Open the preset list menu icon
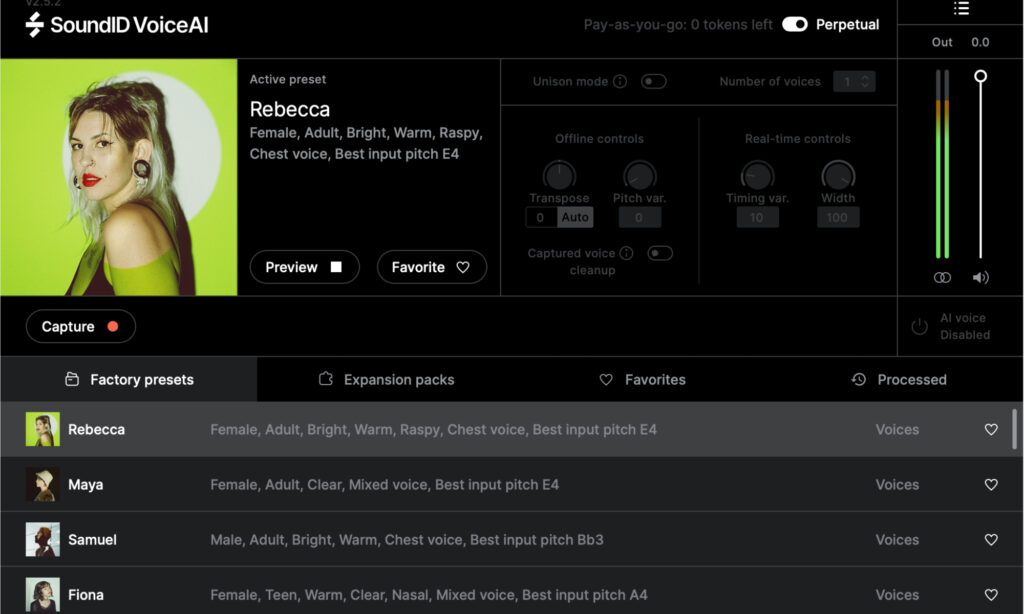1024x614 pixels. point(962,9)
